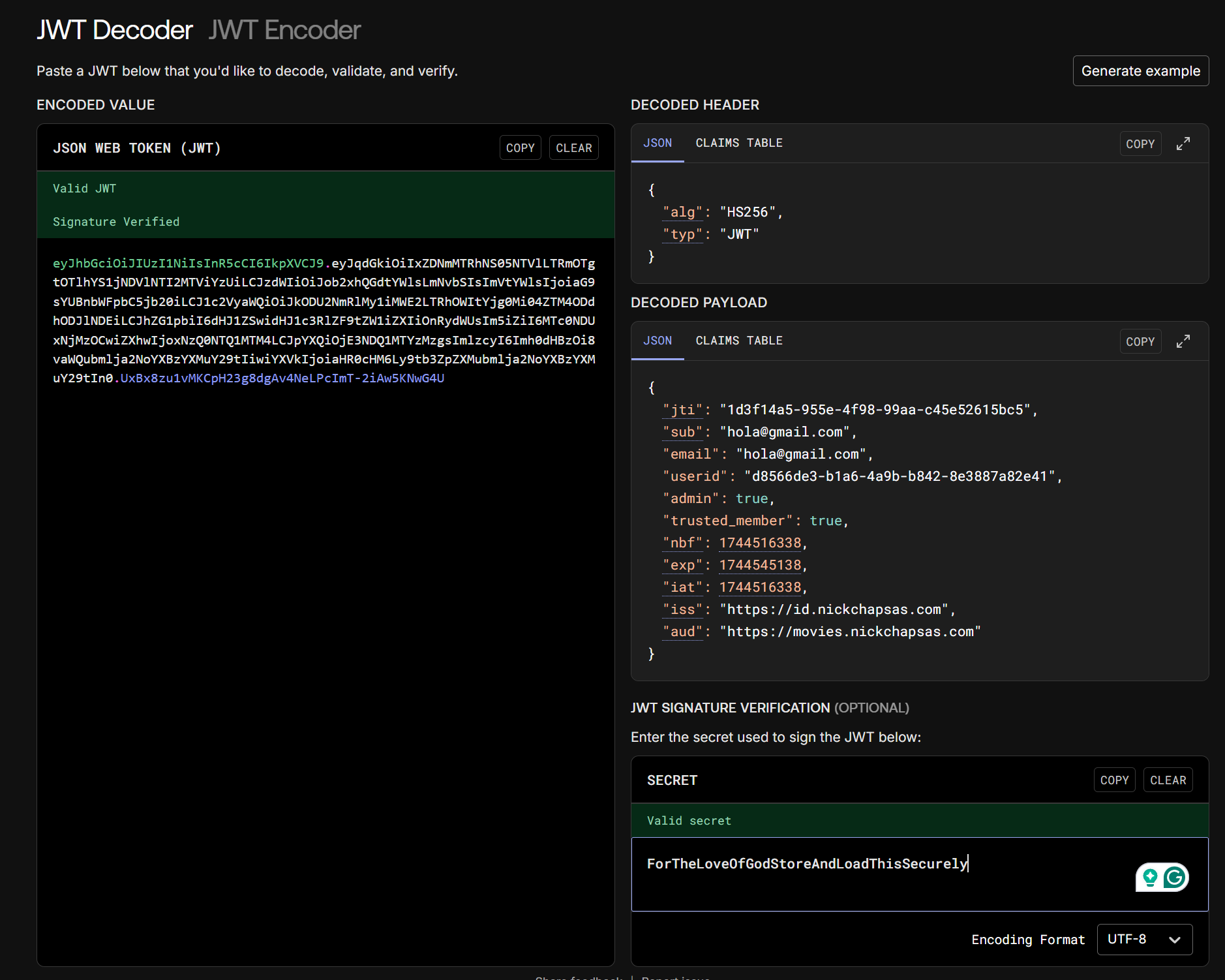Expand the Decoded Payload panel
Viewport: 1225px width, 980px height.
point(1183,341)
